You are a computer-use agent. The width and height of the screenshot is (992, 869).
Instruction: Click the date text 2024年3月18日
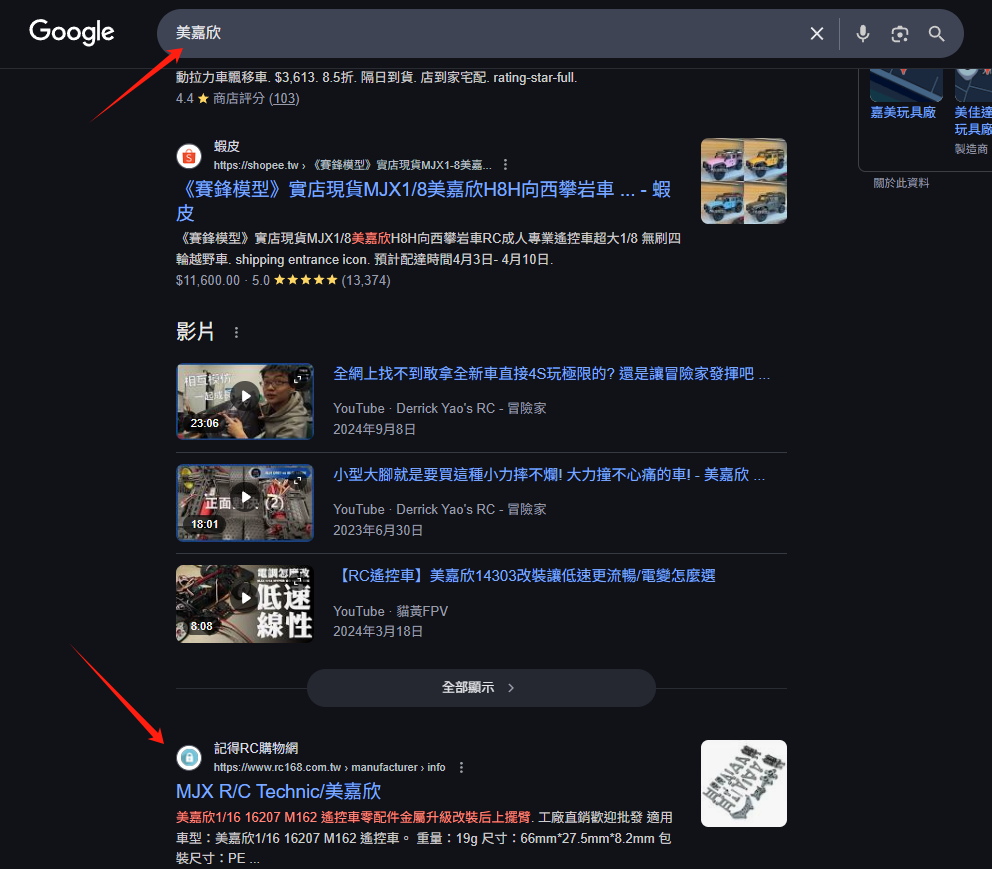coord(378,631)
